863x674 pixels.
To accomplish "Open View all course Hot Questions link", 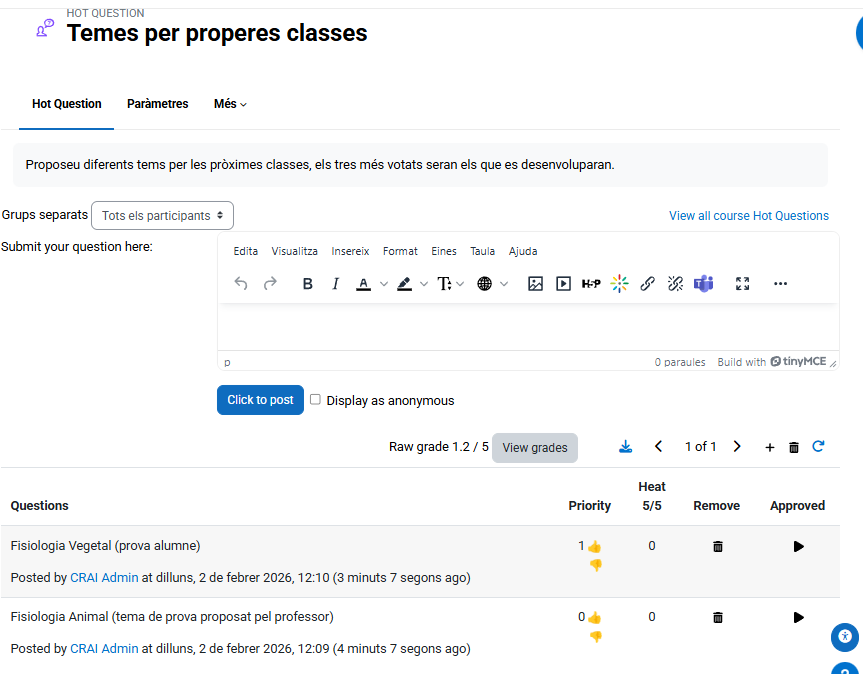I will tap(748, 216).
